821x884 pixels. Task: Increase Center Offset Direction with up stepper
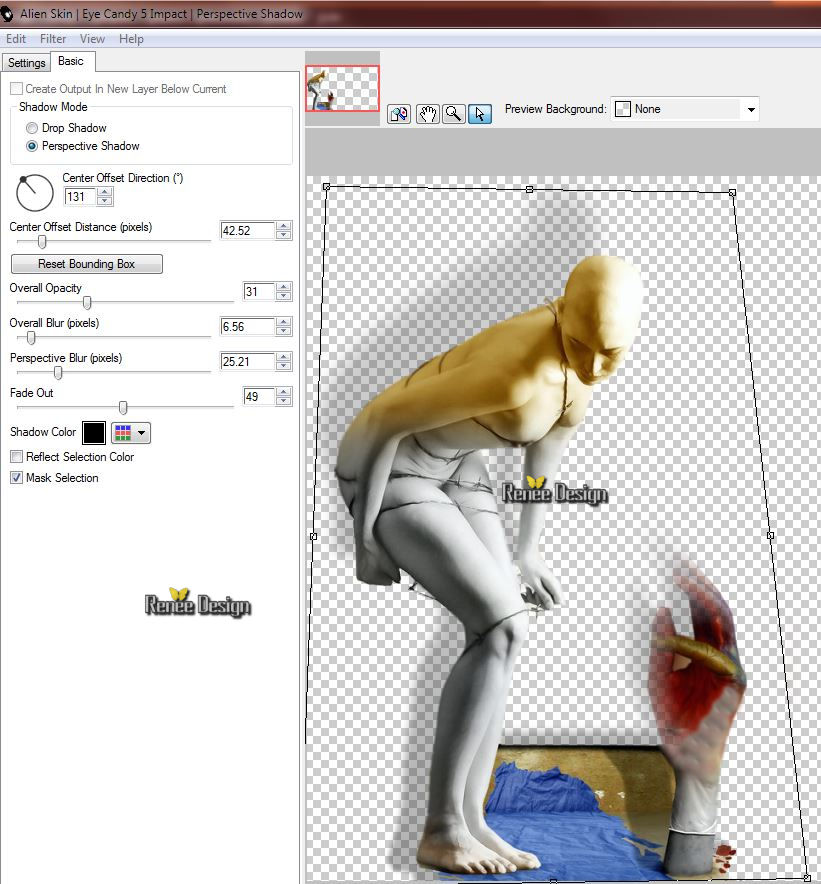(x=104, y=192)
